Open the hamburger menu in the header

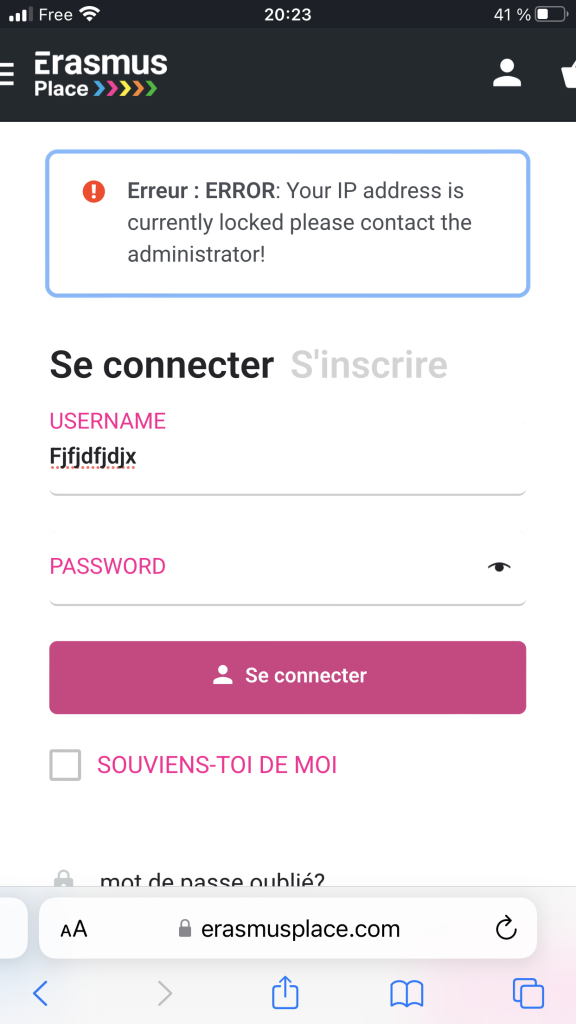point(6,74)
